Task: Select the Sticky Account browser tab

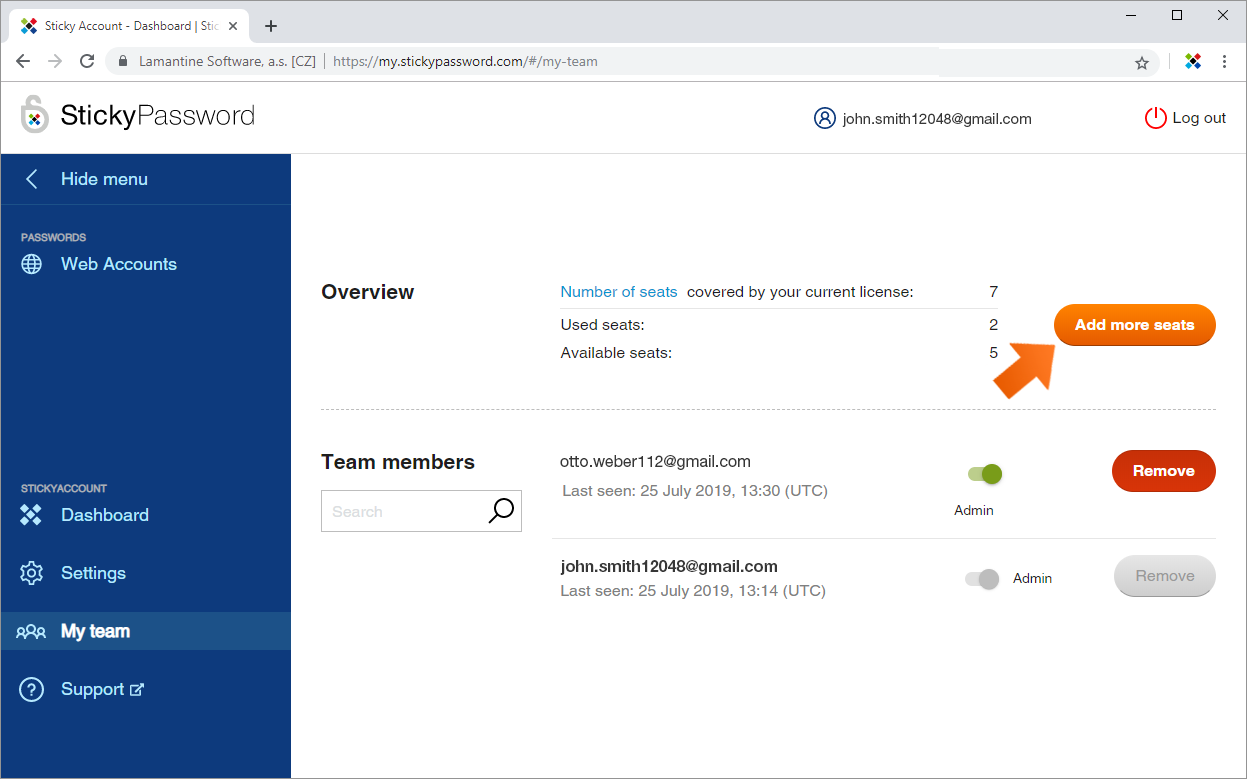Action: point(130,26)
